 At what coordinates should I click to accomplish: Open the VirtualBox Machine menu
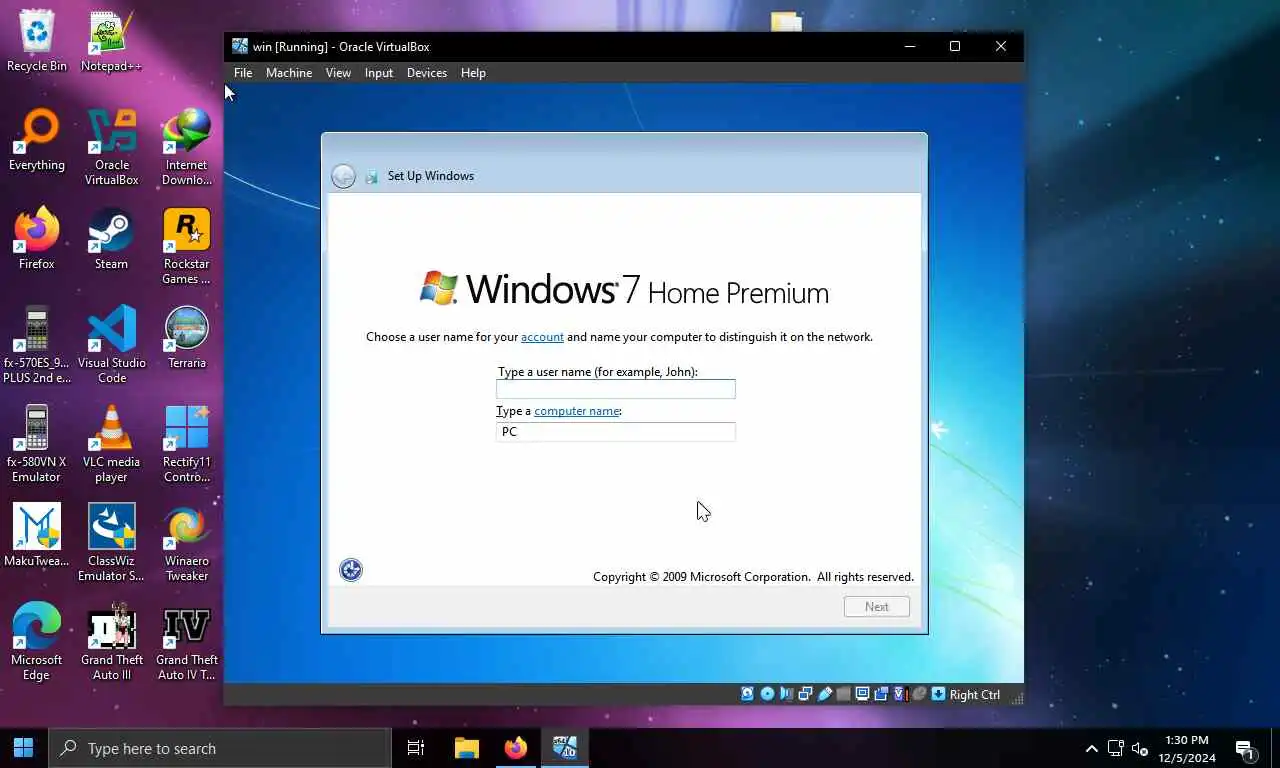coord(289,73)
